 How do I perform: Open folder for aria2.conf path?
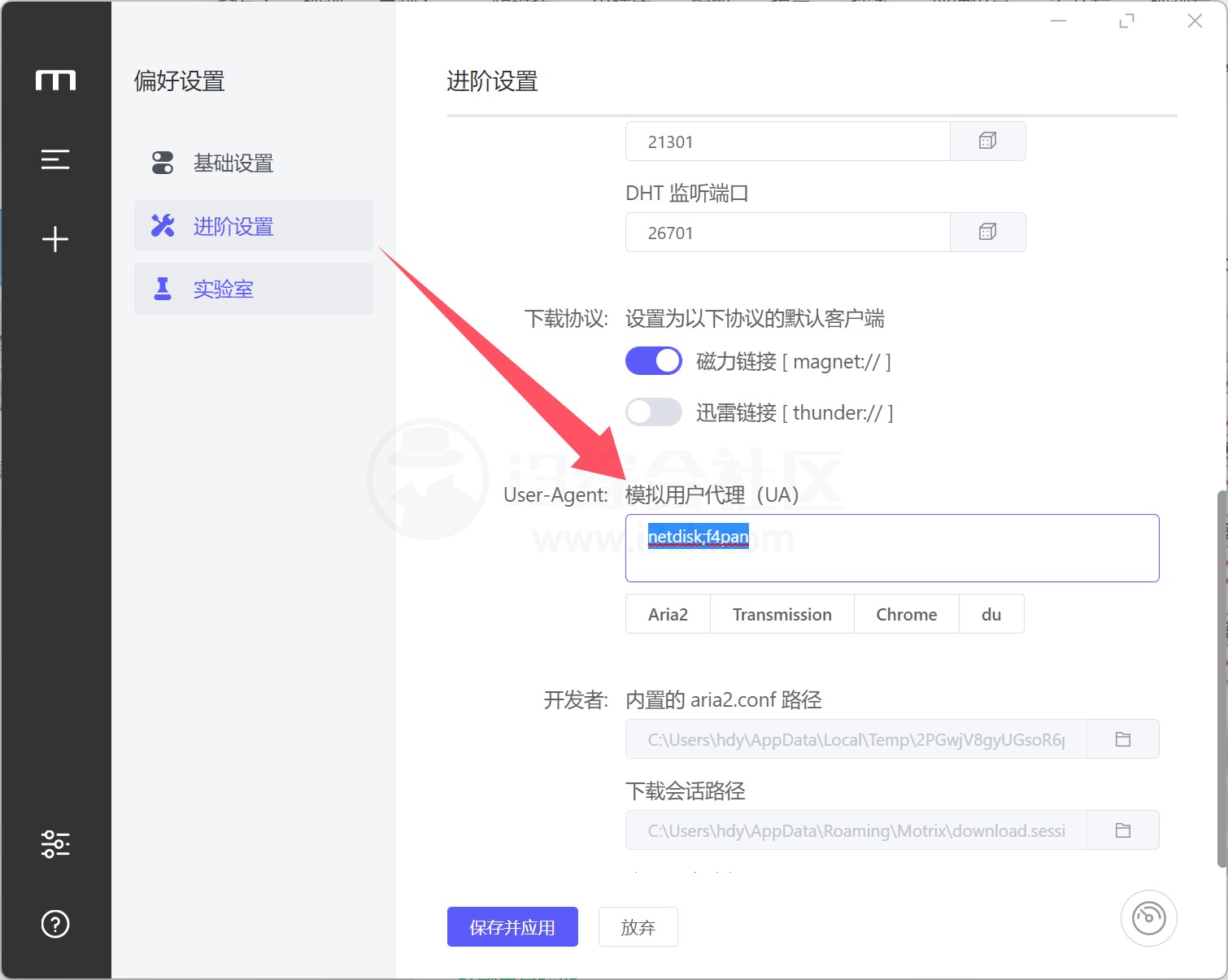coord(1123,739)
